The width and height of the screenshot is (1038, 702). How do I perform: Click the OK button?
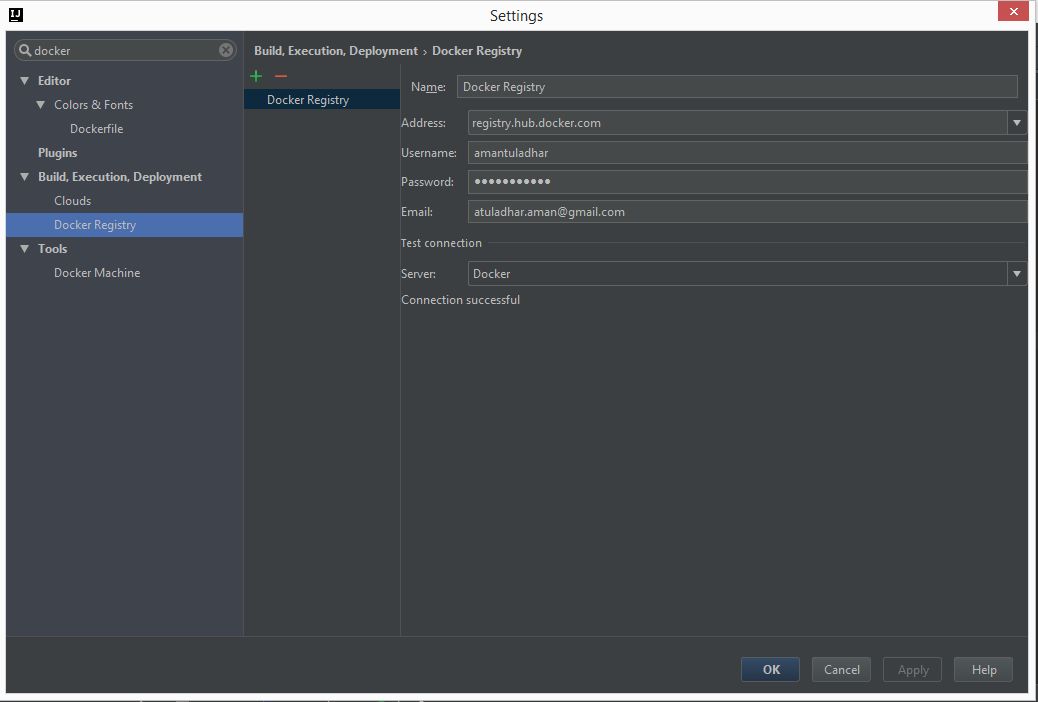point(771,670)
